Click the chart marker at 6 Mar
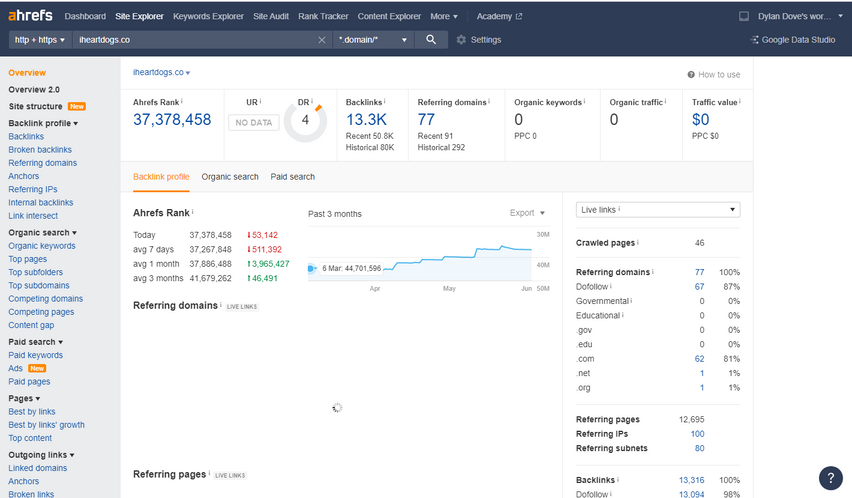The height and width of the screenshot is (498, 852). pyautogui.click(x=311, y=268)
